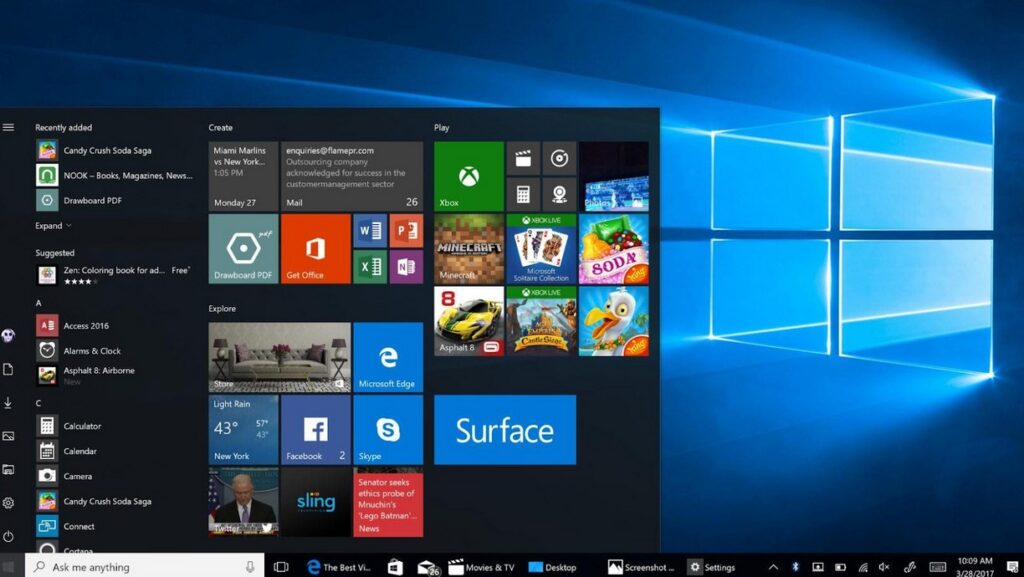Click the Explore group header
The image size is (1024, 577).
point(222,309)
